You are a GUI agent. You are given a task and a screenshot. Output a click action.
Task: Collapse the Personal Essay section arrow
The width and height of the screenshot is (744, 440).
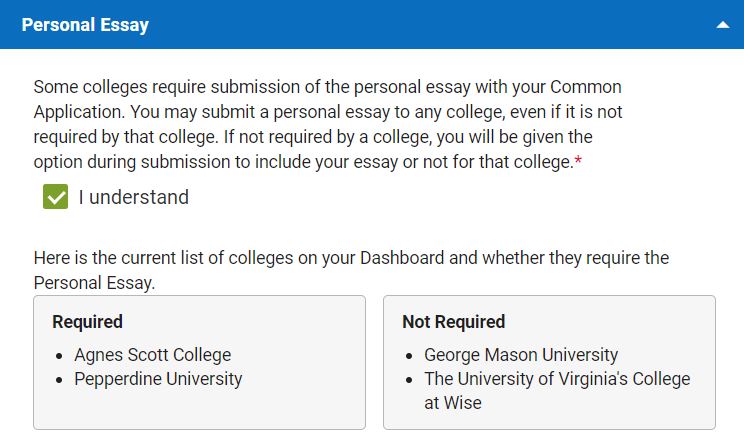click(x=723, y=26)
